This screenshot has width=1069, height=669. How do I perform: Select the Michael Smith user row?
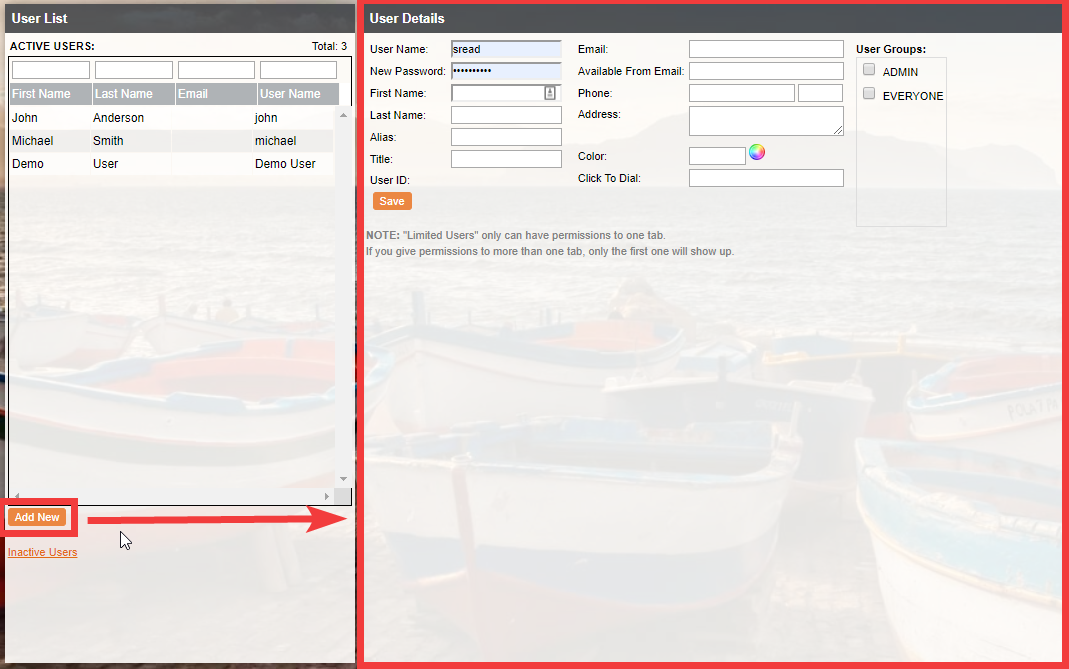[172, 140]
